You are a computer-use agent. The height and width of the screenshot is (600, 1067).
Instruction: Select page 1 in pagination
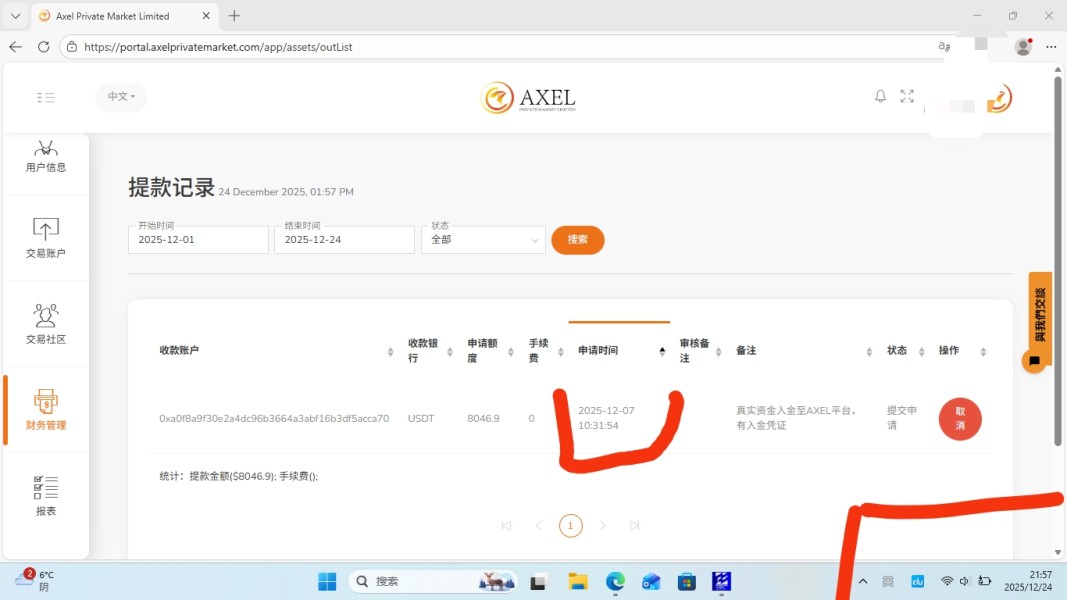[x=570, y=525]
